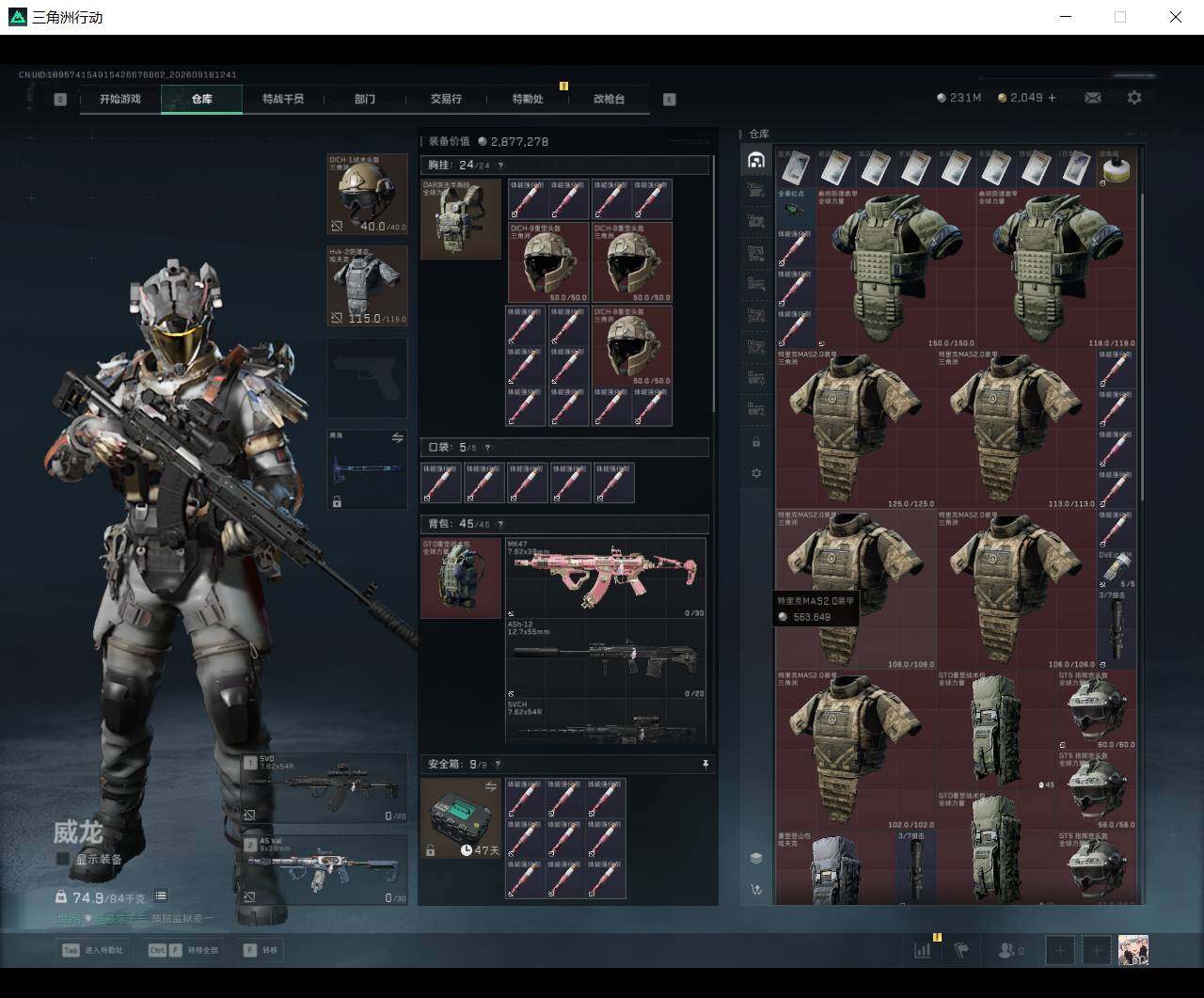Select the GT5 helmet with durability 60.0/60.0
This screenshot has height=998, width=1204.
pyautogui.click(x=1097, y=710)
